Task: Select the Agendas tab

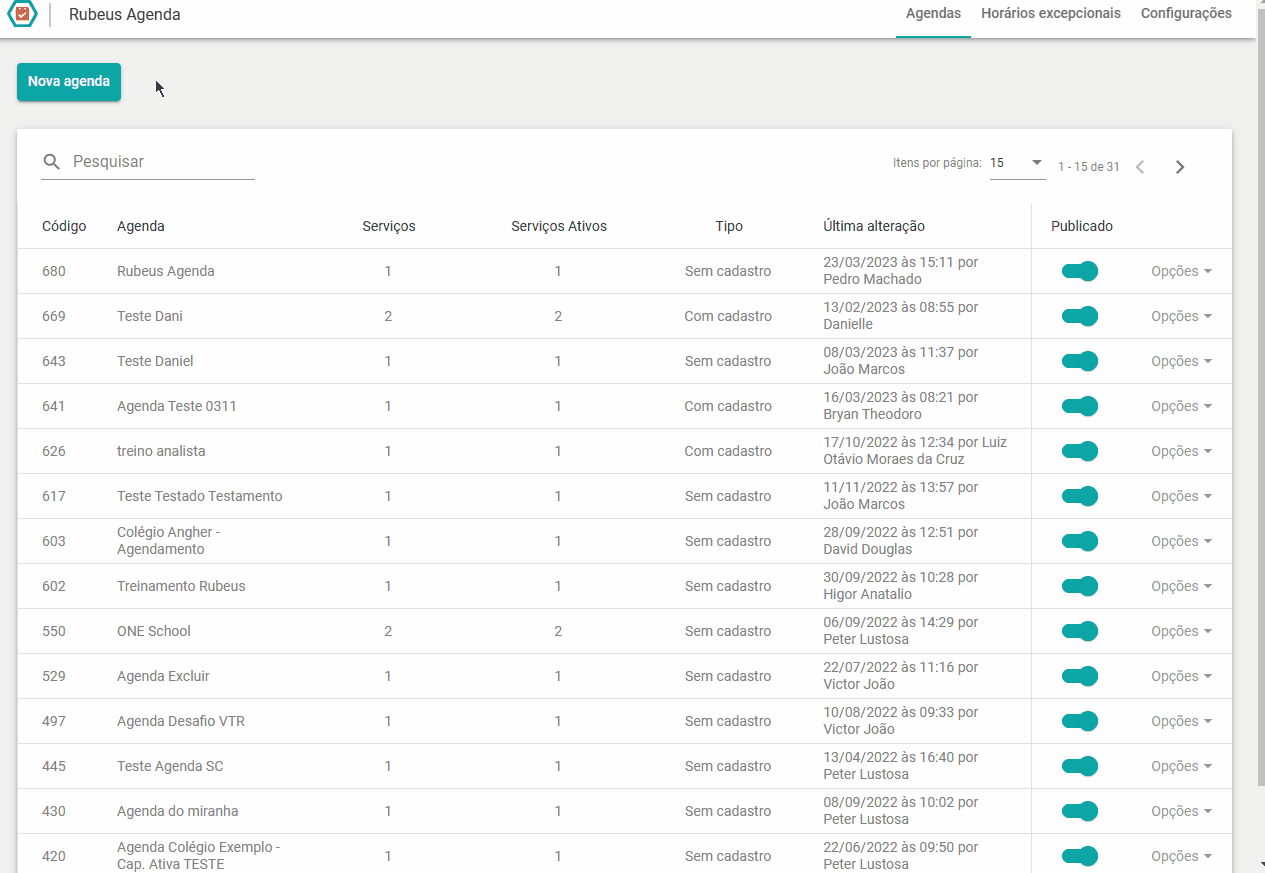Action: tap(933, 14)
